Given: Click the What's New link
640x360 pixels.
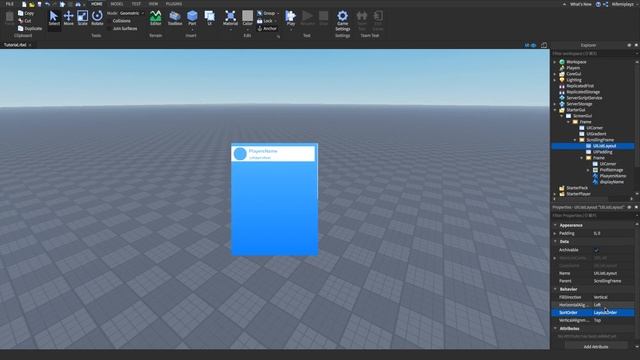Looking at the screenshot, I should (580, 4).
